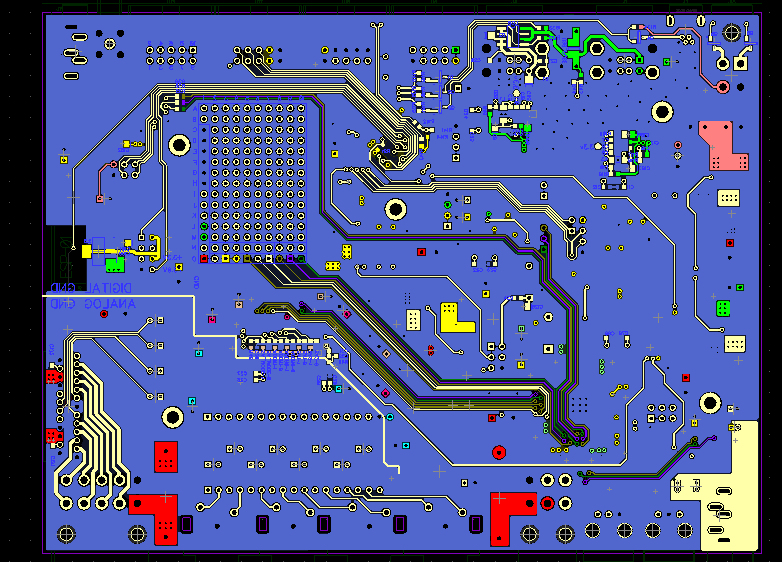Screen dimensions: 782x562
Task: Click the magenta square test pad
Action: pyautogui.click(x=212, y=319)
